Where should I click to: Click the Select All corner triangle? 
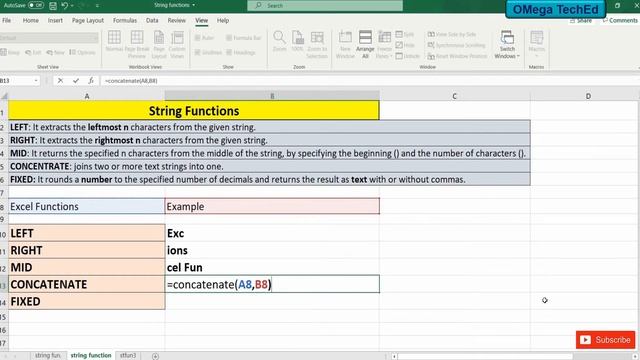click(4, 96)
